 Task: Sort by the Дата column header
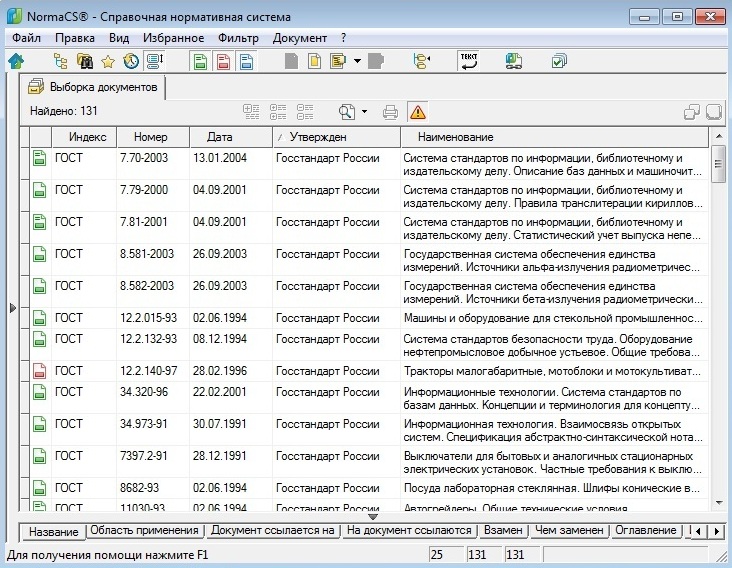point(231,137)
